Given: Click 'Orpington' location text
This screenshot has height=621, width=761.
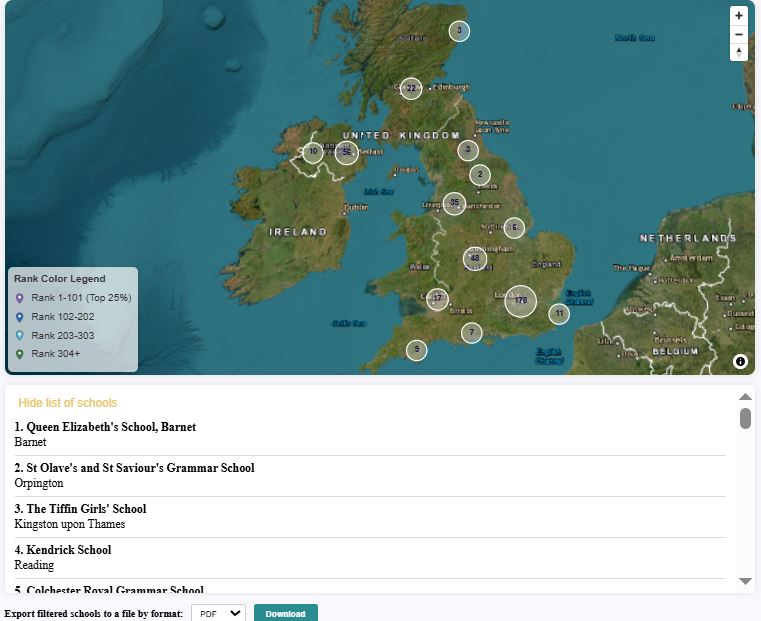Looking at the screenshot, I should click(39, 483).
